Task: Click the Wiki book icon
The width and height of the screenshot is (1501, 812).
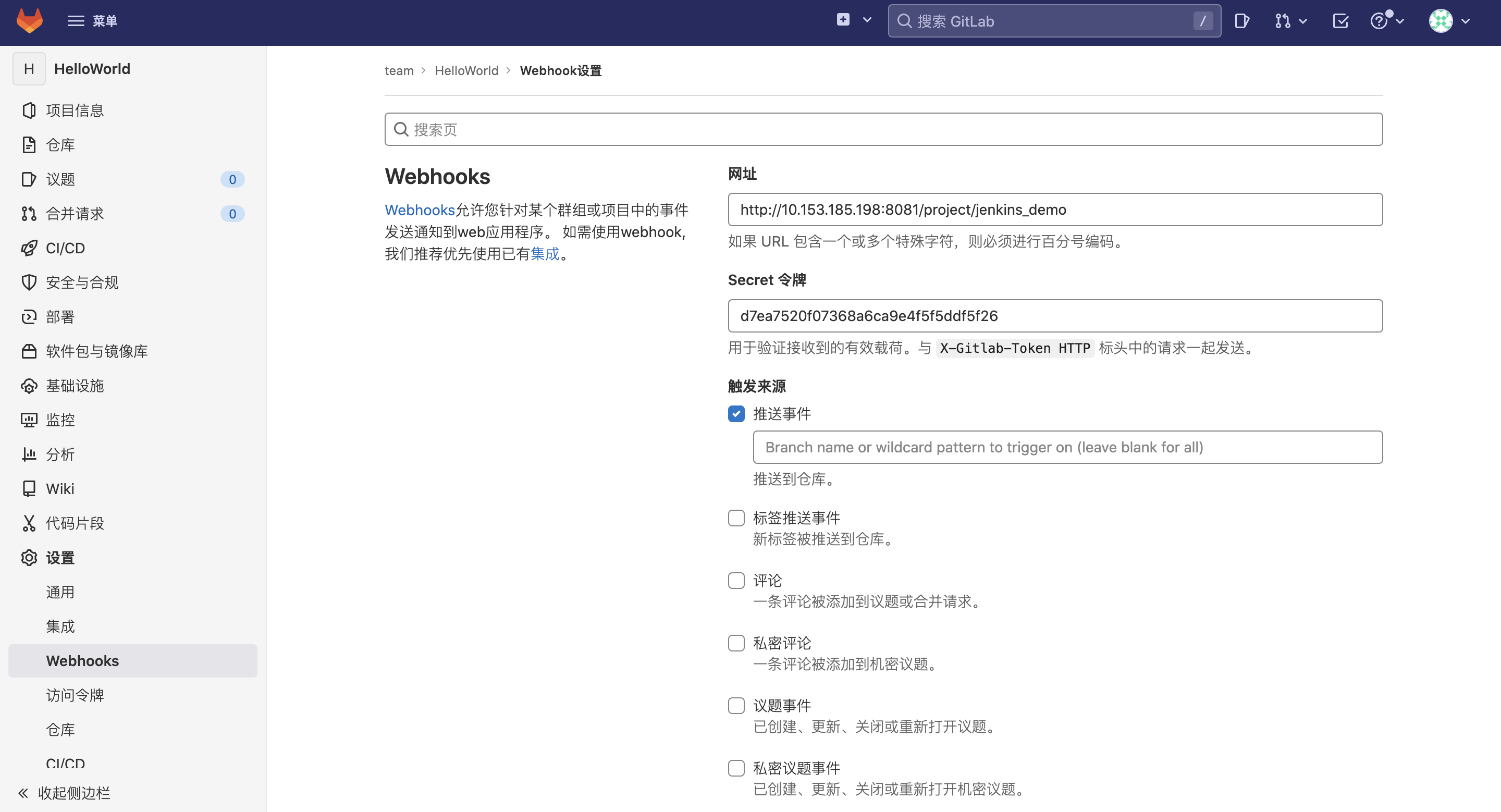Action: point(29,489)
